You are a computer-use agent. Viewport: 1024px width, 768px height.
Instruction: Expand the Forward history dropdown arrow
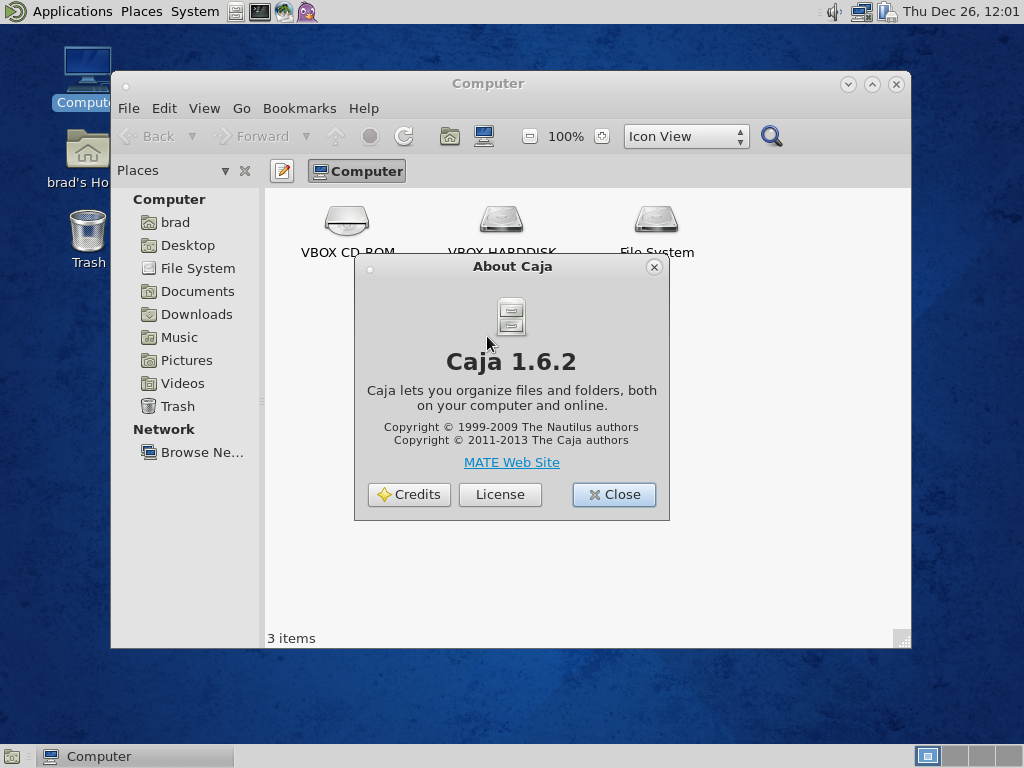pos(306,136)
